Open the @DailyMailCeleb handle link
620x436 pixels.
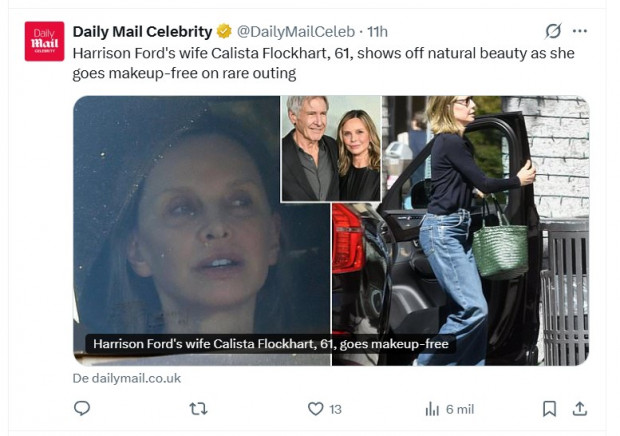tap(297, 31)
